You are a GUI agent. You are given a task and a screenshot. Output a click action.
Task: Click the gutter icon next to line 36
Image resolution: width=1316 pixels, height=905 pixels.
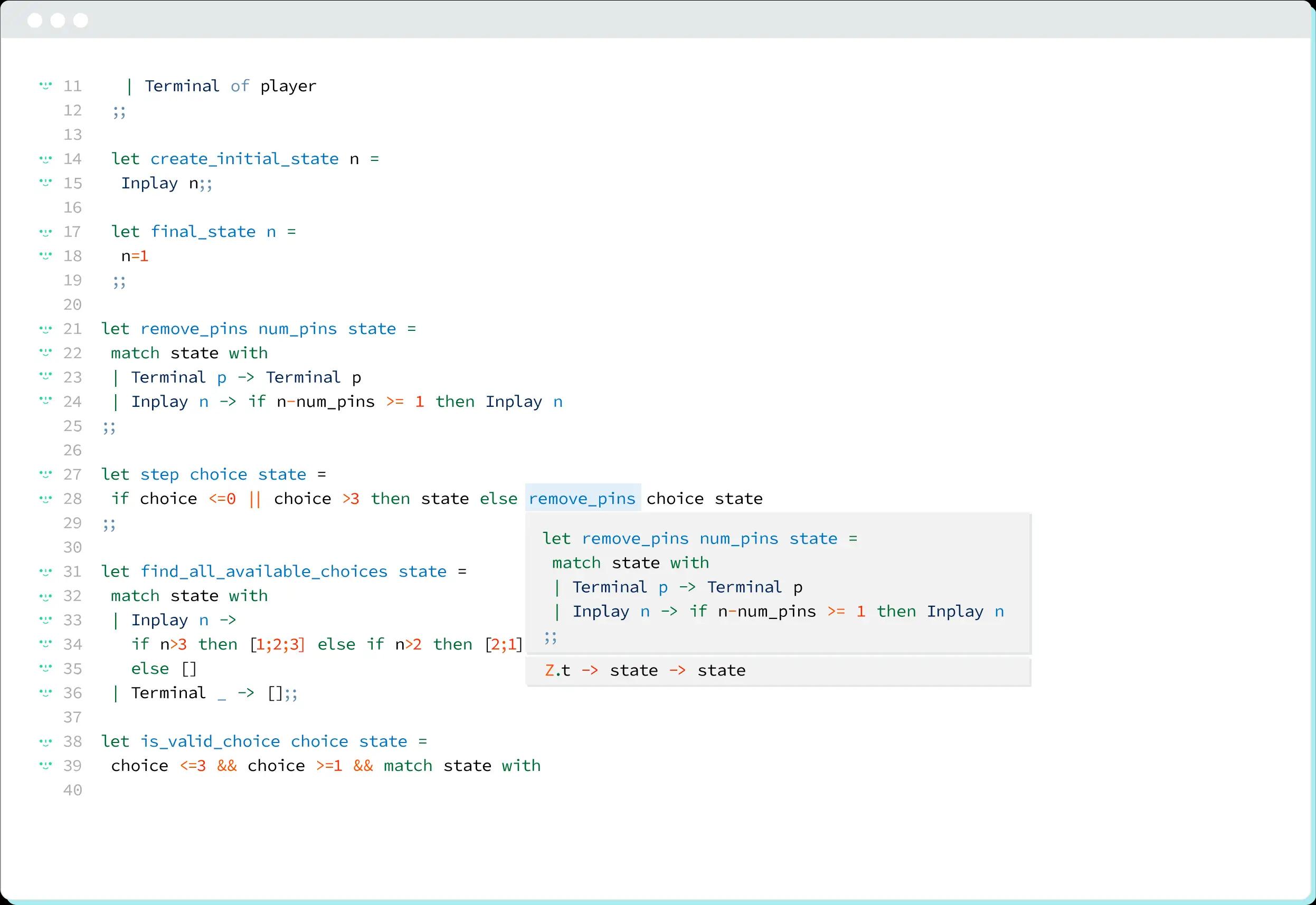pyautogui.click(x=45, y=693)
